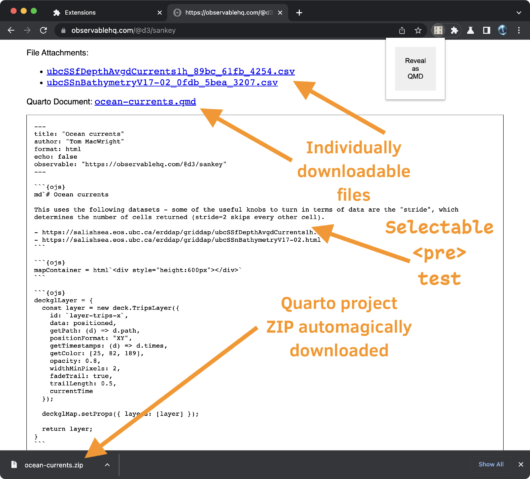Close the observablehq.com tab

(x=280, y=13)
